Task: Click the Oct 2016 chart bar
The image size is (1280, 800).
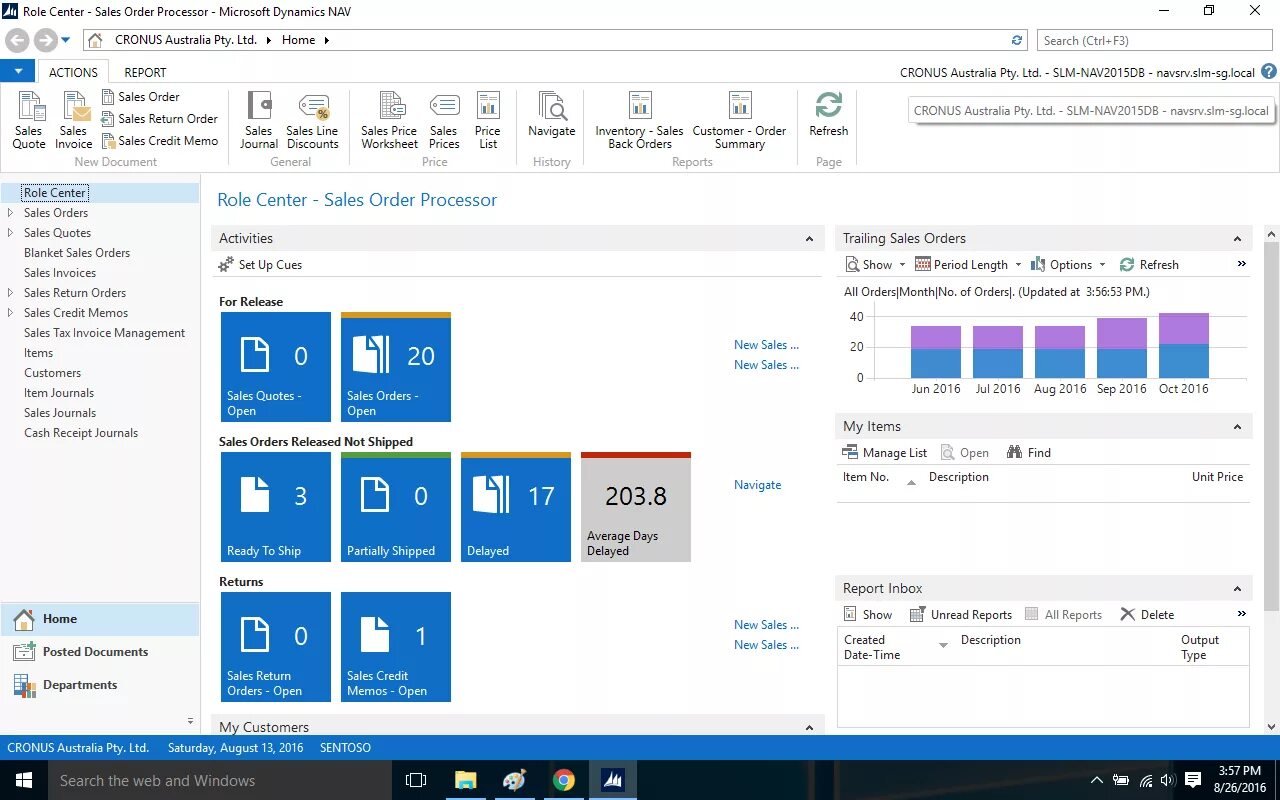Action: tap(1184, 345)
